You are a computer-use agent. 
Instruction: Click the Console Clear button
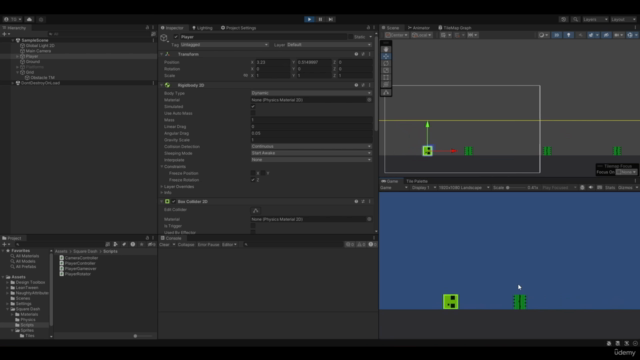click(x=164, y=244)
